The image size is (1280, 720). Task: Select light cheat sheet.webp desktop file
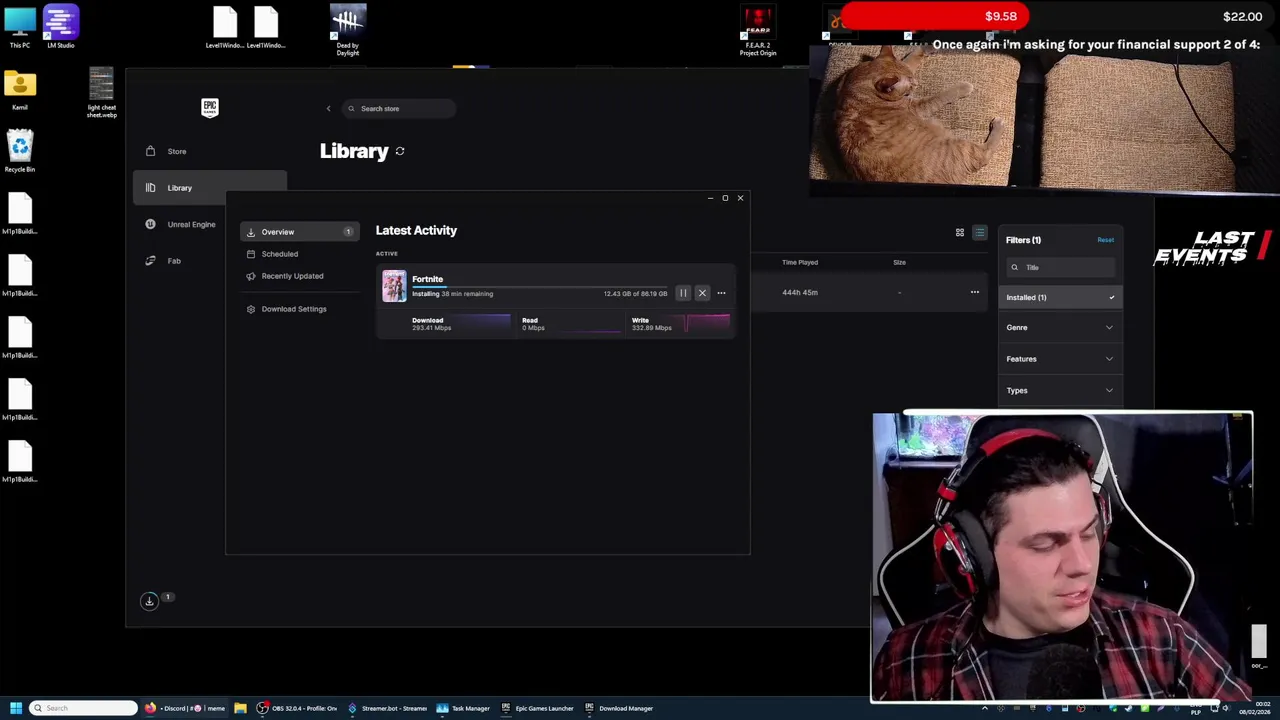[x=101, y=93]
